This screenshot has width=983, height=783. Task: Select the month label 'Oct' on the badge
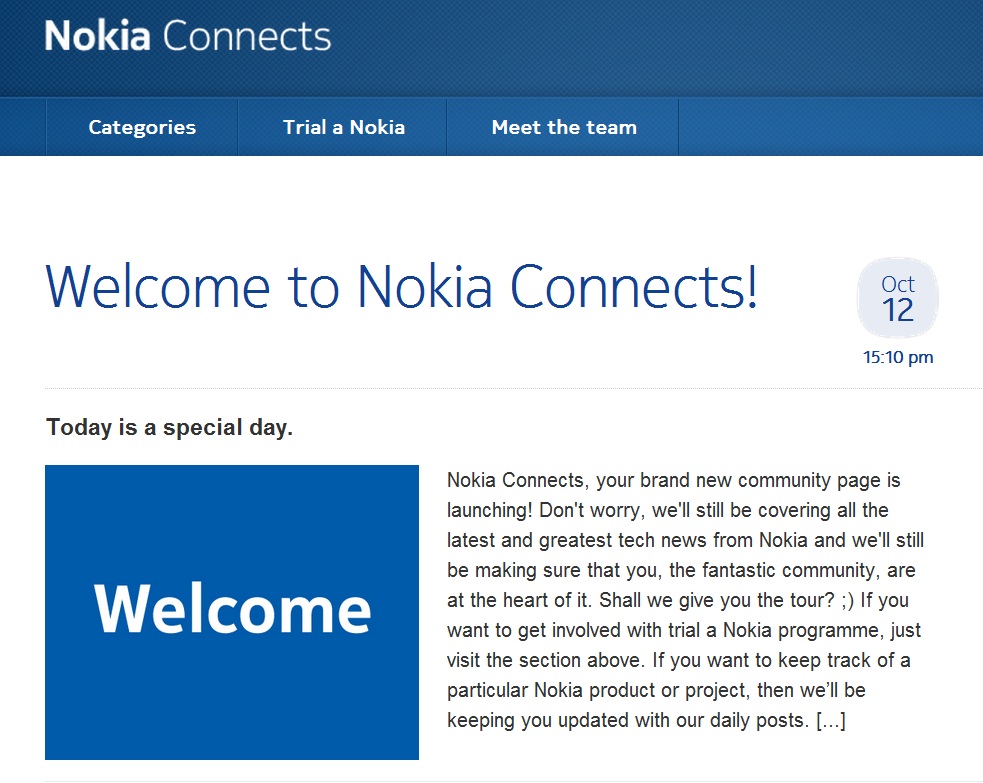coord(897,284)
